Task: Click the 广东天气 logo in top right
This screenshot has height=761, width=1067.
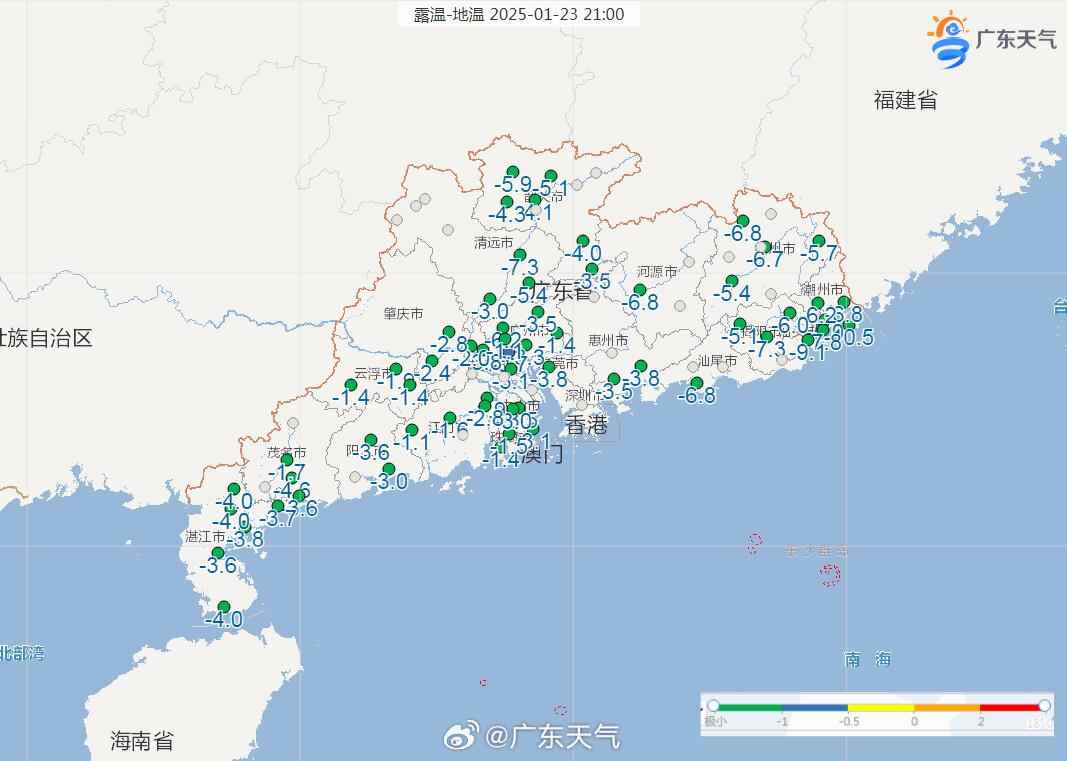Action: 991,40
